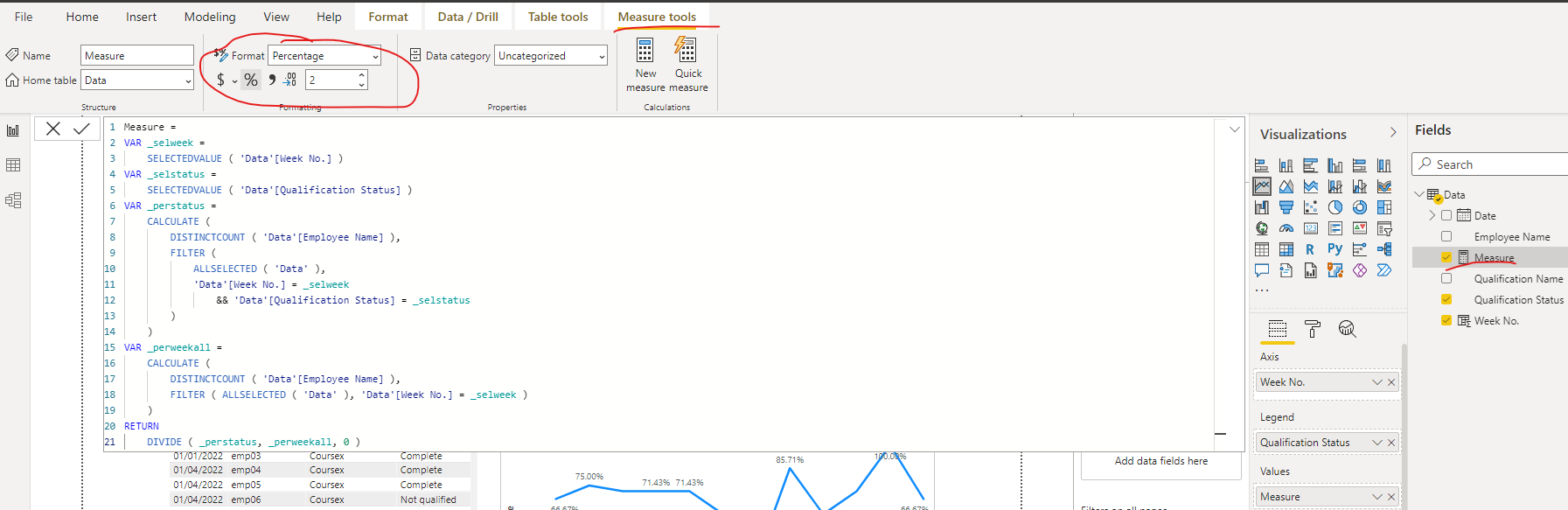Screen dimensions: 1568x510
Task: Select the funnel chart visual
Action: [1286, 207]
